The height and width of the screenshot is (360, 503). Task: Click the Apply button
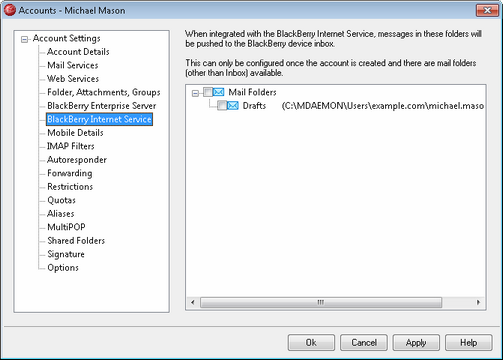pyautogui.click(x=416, y=343)
